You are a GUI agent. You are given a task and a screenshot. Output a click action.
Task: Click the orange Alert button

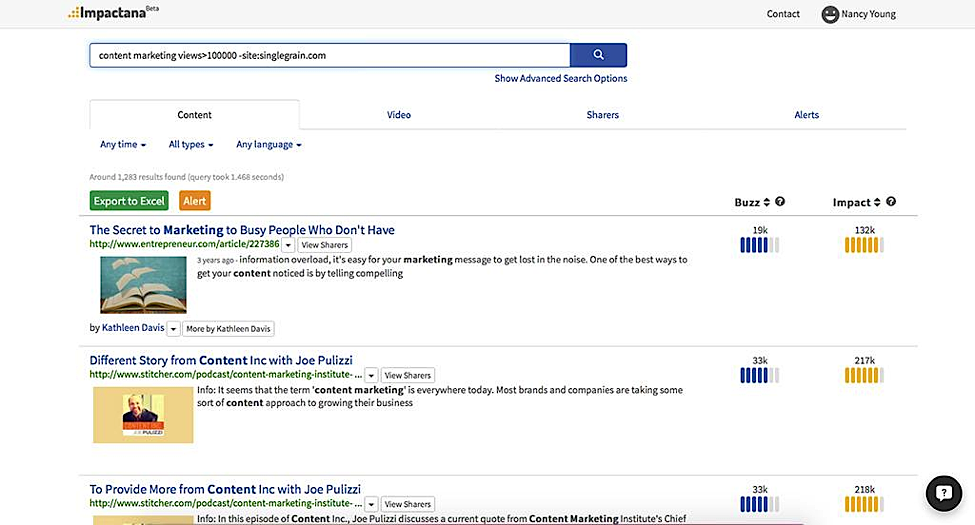tap(195, 201)
